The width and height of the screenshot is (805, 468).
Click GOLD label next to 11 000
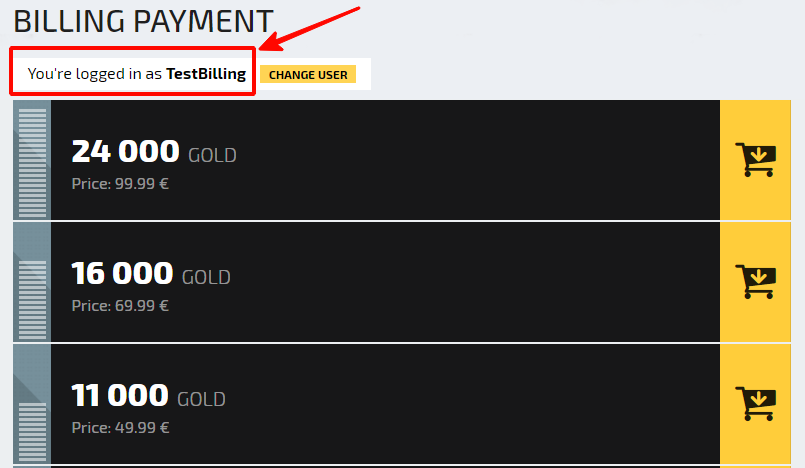pos(201,399)
